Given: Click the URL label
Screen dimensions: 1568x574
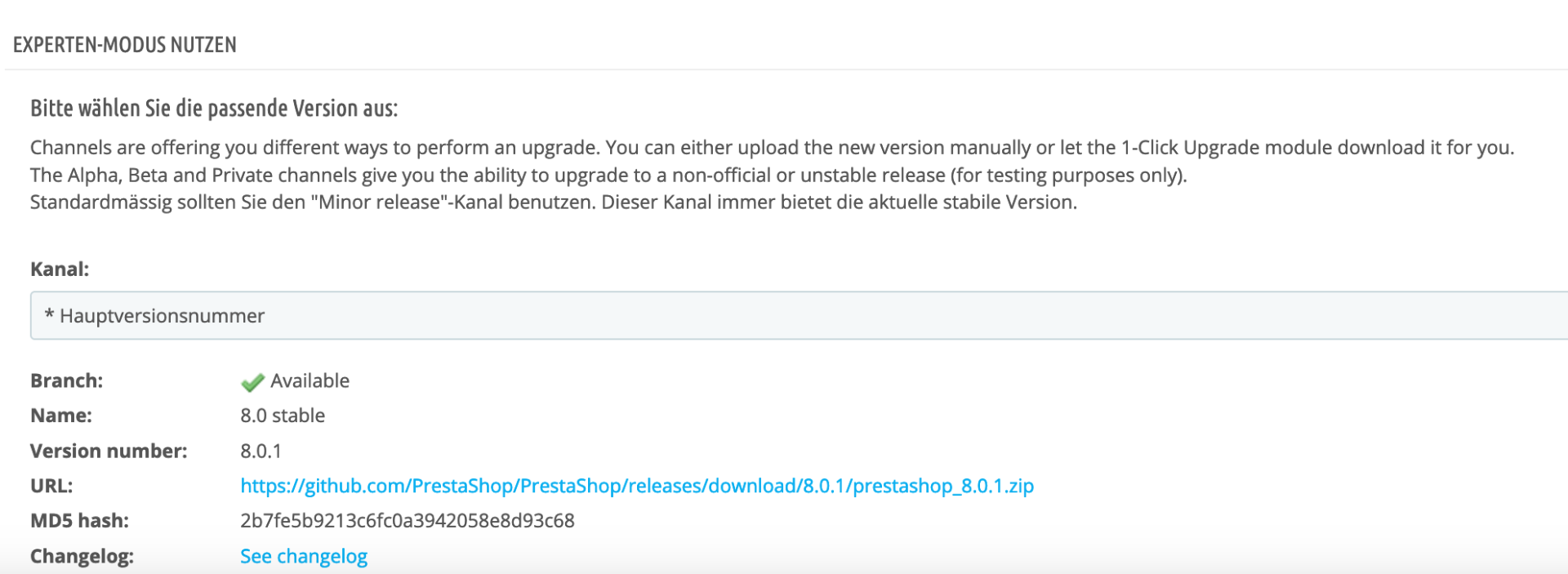Looking at the screenshot, I should point(51,486).
